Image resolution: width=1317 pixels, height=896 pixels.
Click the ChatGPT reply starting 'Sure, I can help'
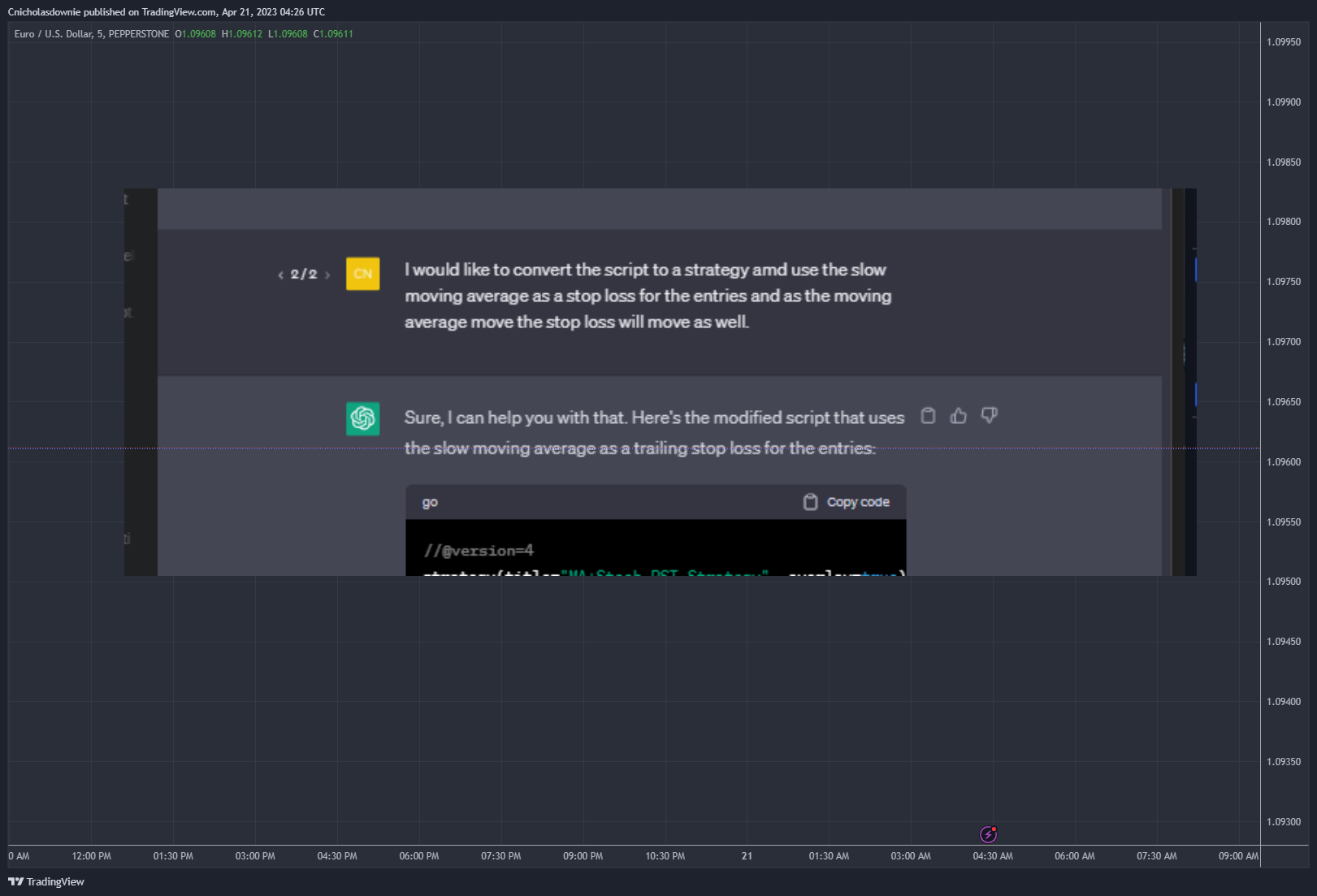pyautogui.click(x=654, y=433)
